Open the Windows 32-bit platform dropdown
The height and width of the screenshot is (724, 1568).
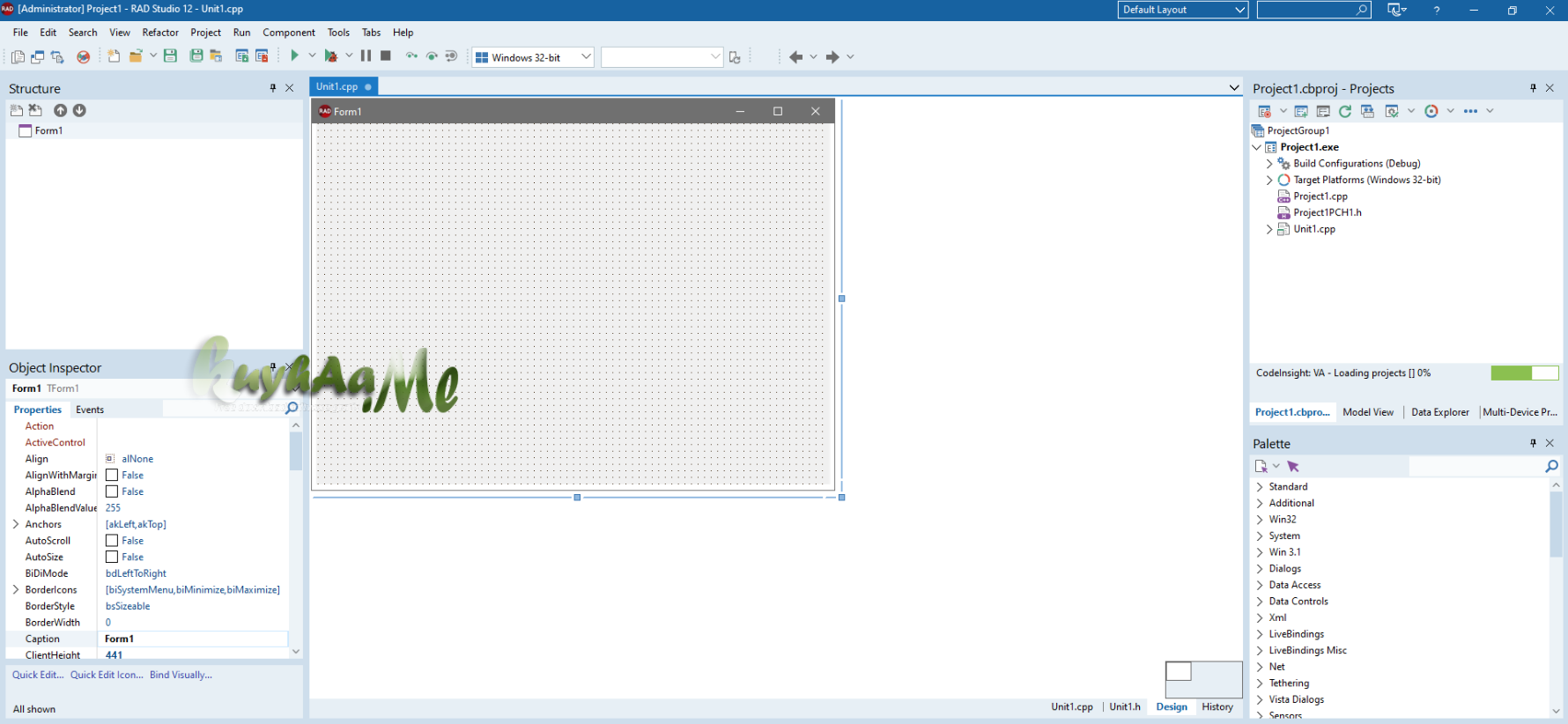point(533,57)
